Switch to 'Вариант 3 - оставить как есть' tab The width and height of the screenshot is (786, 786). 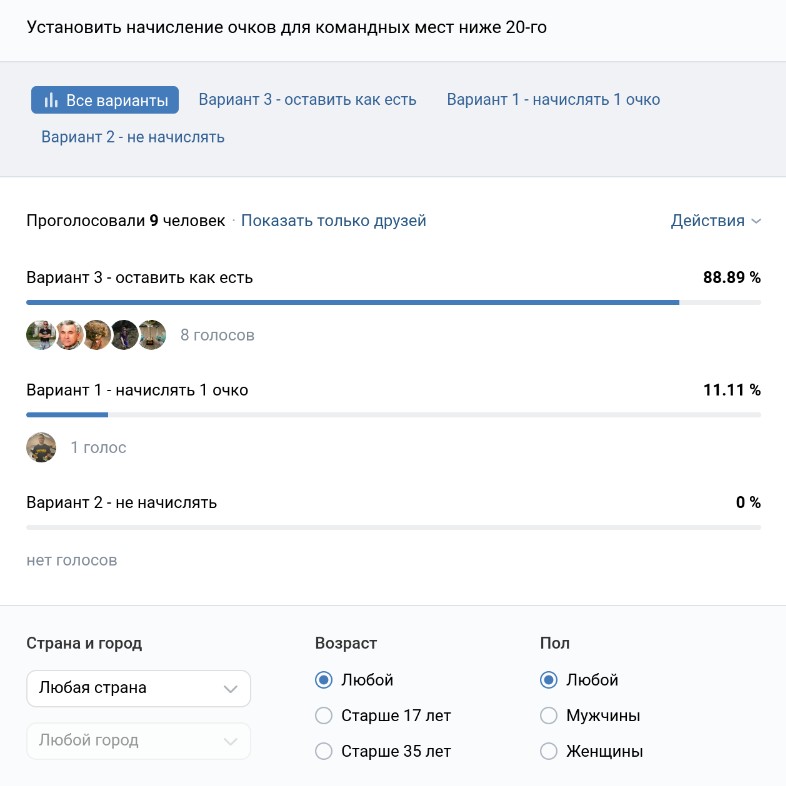pyautogui.click(x=307, y=100)
